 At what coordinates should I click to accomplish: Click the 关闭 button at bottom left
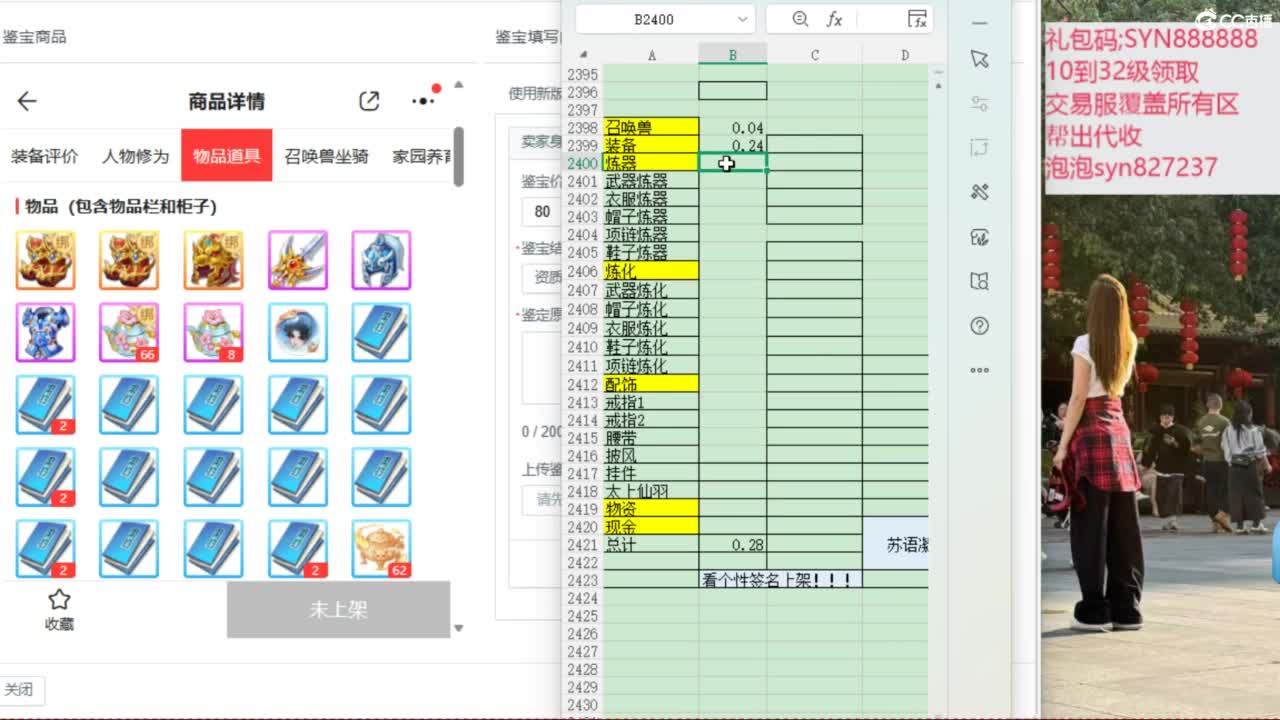tap(19, 690)
